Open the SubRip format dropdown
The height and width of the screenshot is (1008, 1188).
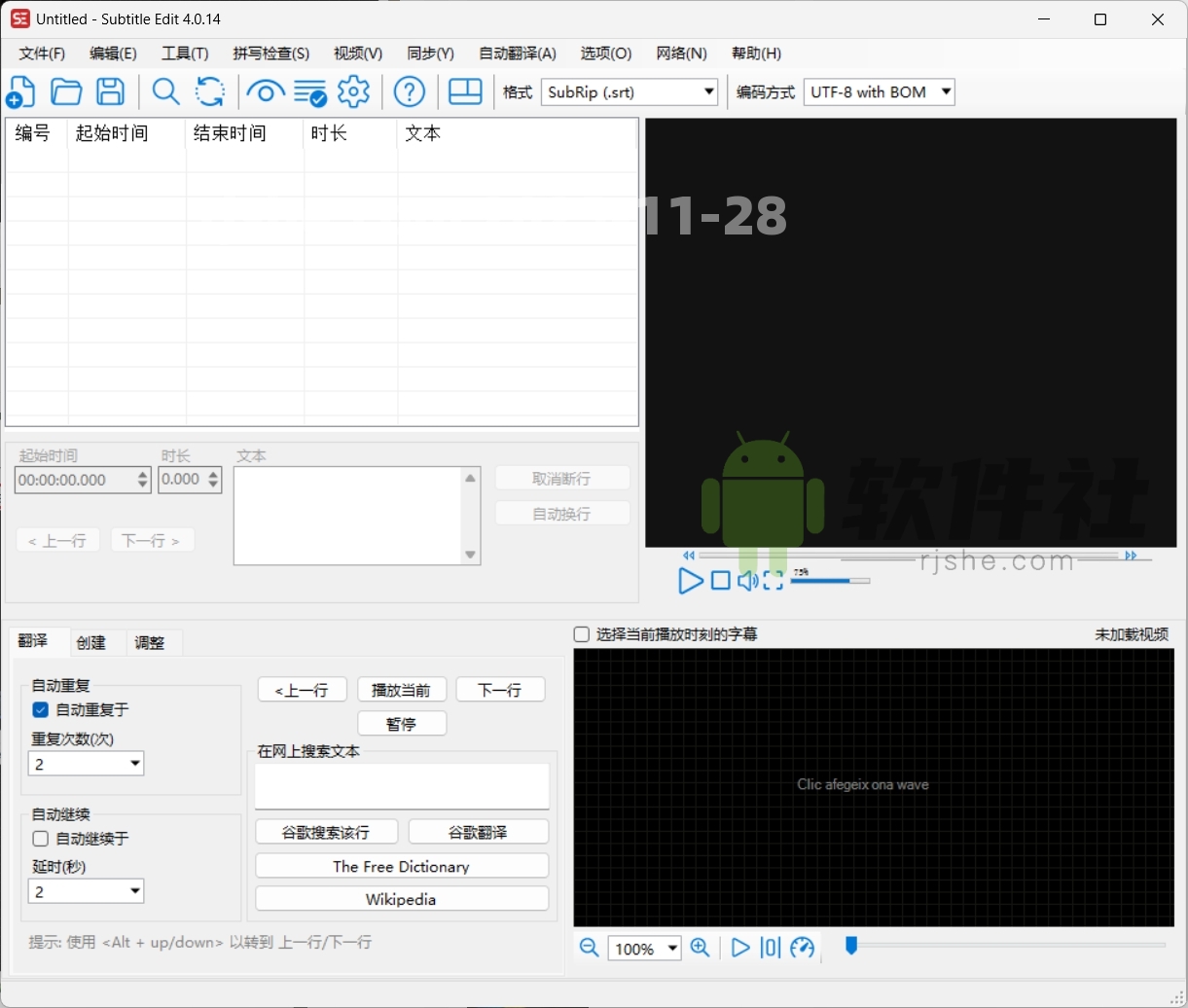pos(707,91)
